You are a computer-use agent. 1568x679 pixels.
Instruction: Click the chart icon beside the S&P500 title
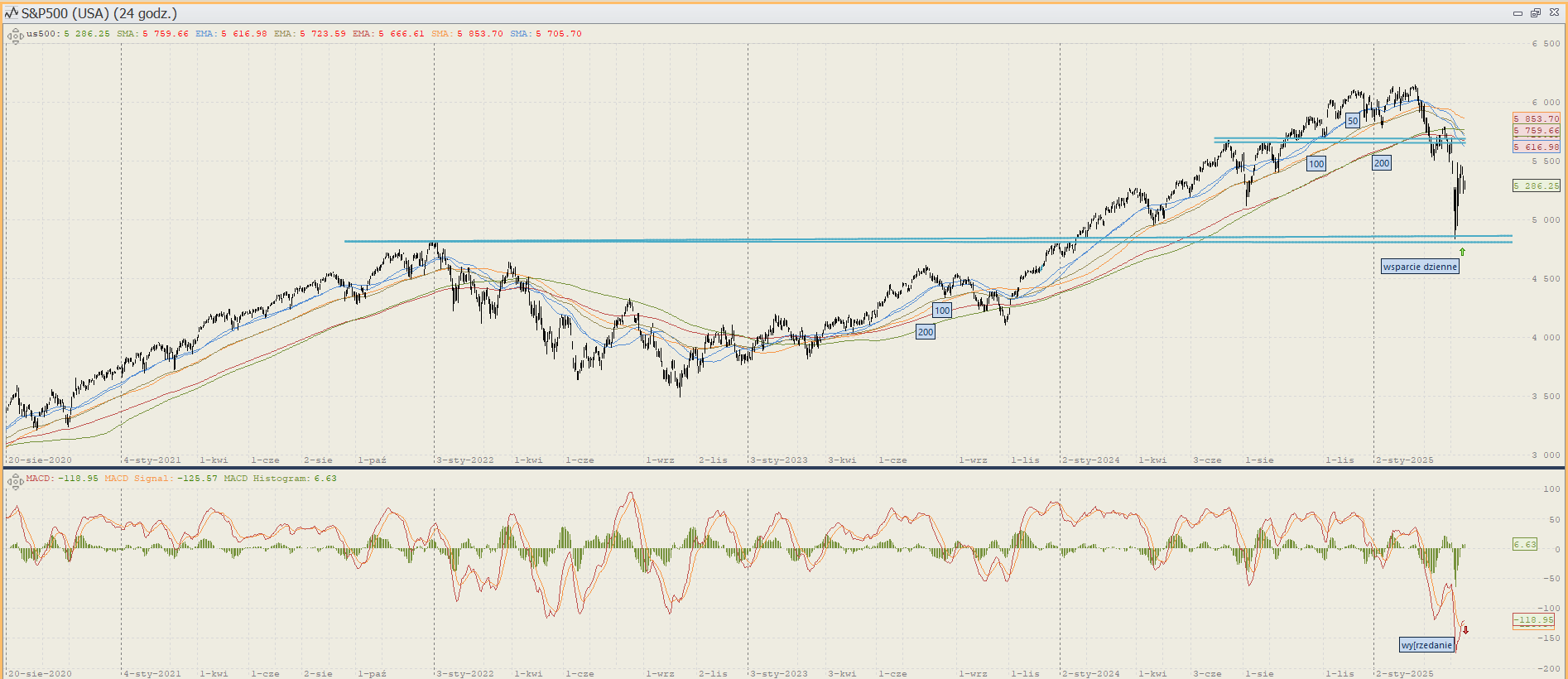click(x=12, y=13)
